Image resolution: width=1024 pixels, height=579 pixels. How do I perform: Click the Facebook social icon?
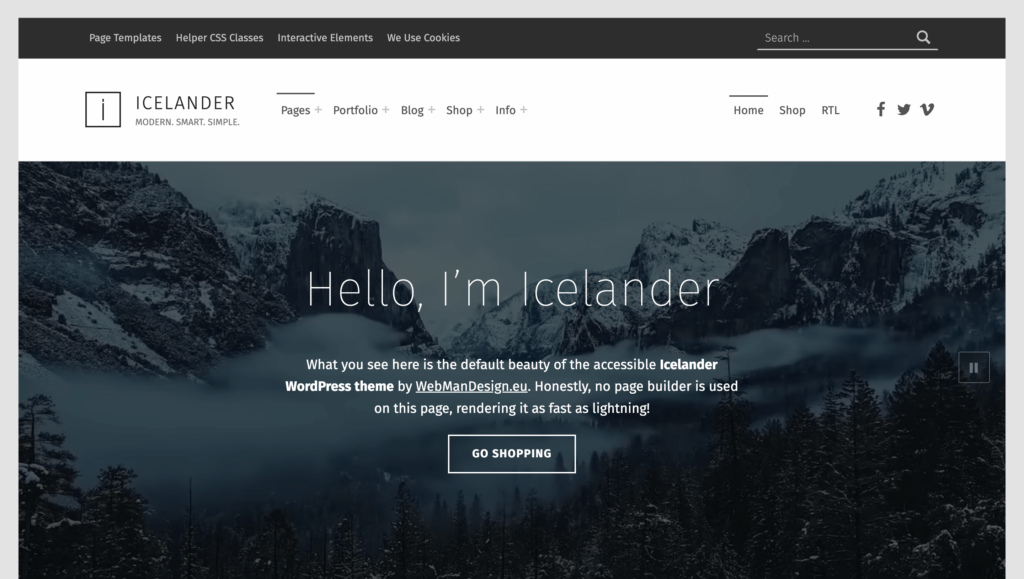click(880, 109)
